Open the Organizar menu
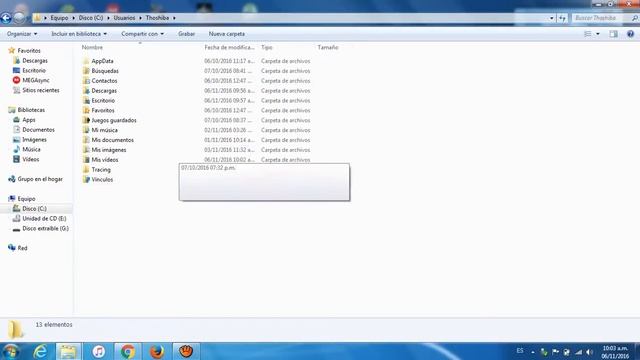Viewport: 640px width, 360px height. [x=22, y=34]
